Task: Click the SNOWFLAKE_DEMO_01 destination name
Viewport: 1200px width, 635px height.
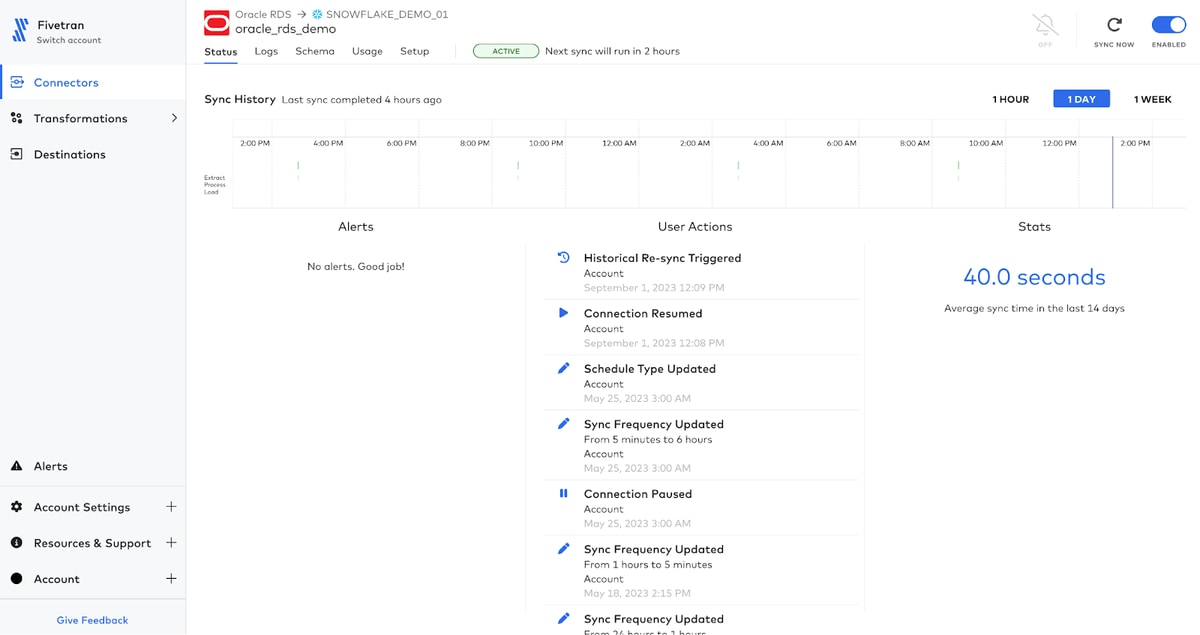Action: coord(387,15)
